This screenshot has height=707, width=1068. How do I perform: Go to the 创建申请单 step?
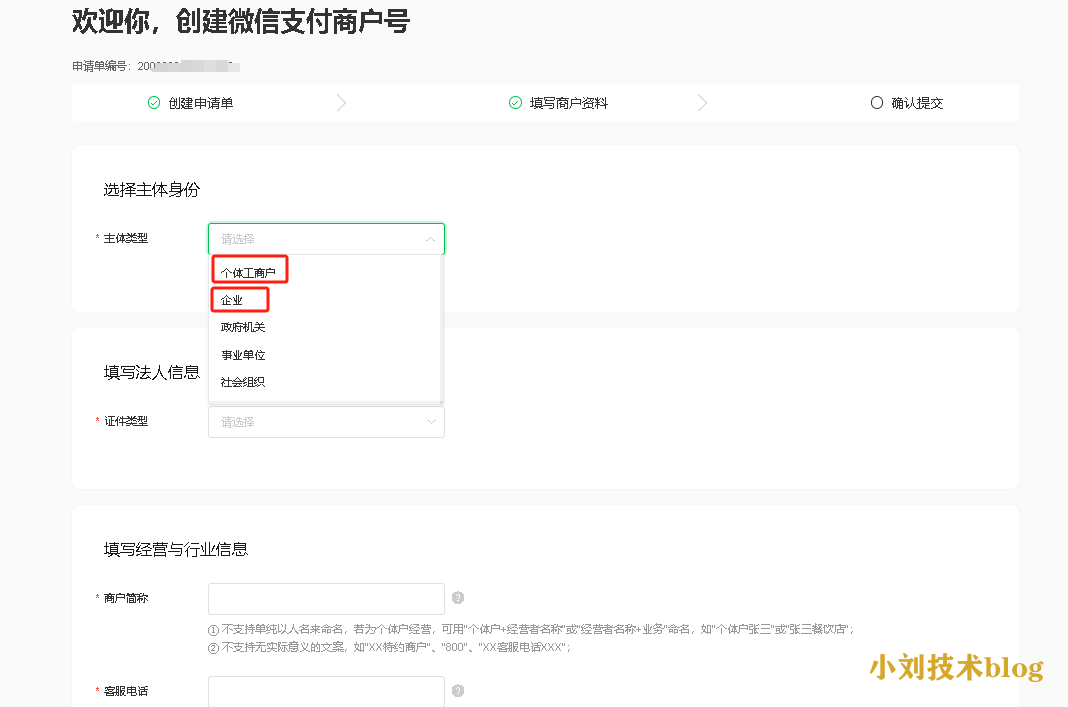point(200,103)
